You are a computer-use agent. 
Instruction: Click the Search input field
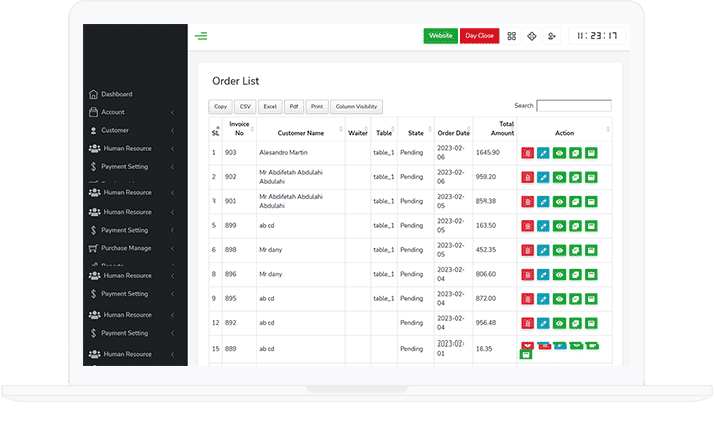pos(573,105)
